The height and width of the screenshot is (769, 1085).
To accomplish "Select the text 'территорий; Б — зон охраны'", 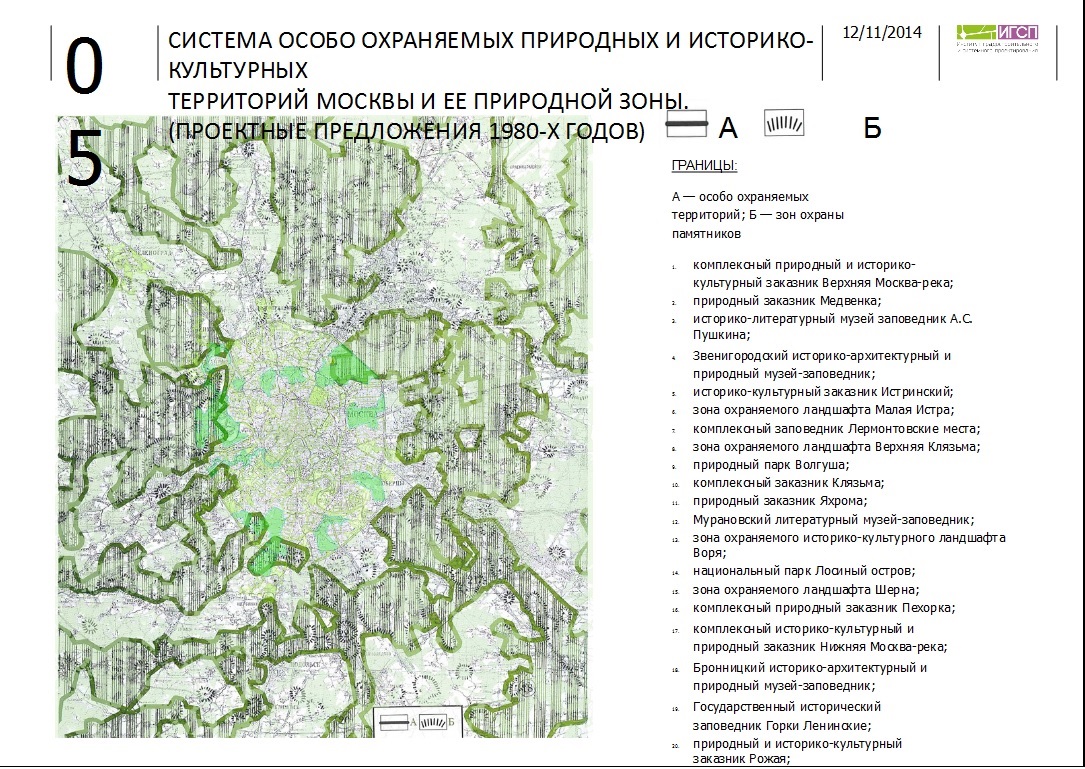I will (x=758, y=215).
